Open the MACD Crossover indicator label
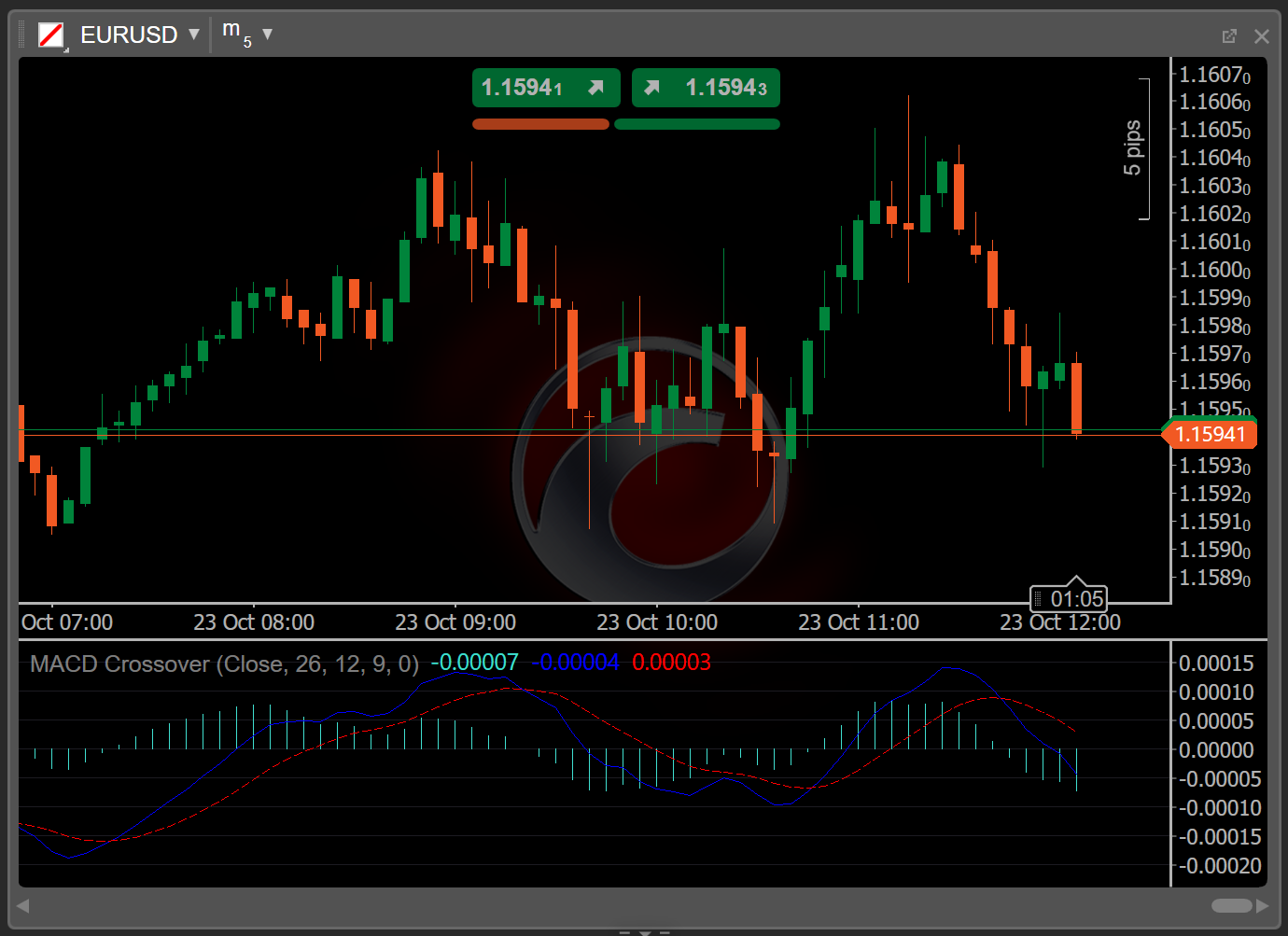This screenshot has width=1288, height=936. click(x=224, y=664)
